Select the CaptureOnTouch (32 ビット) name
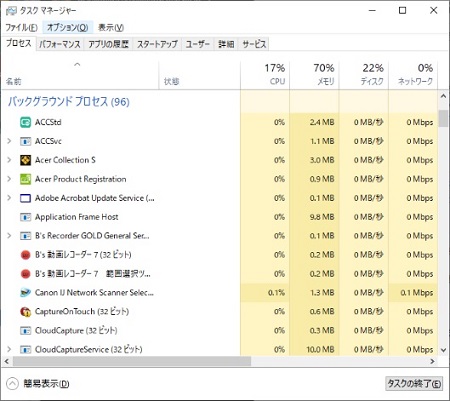The image size is (450, 401). point(82,312)
